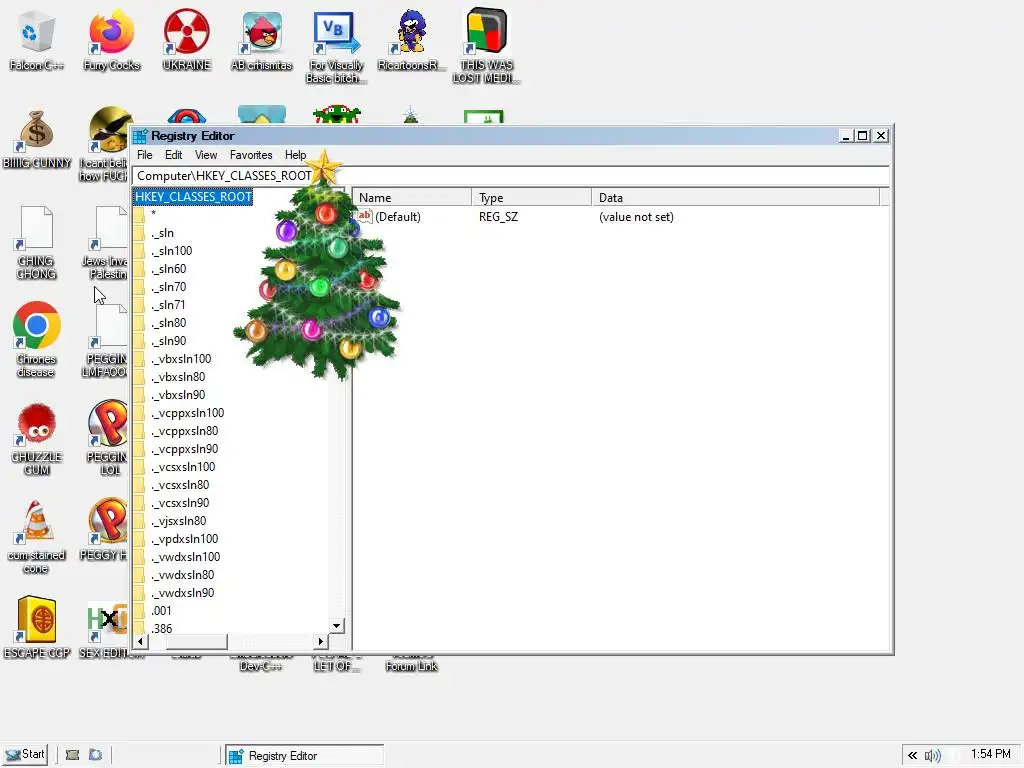
Task: Select the Falcon C++ desktop icon
Action: pyautogui.click(x=36, y=39)
